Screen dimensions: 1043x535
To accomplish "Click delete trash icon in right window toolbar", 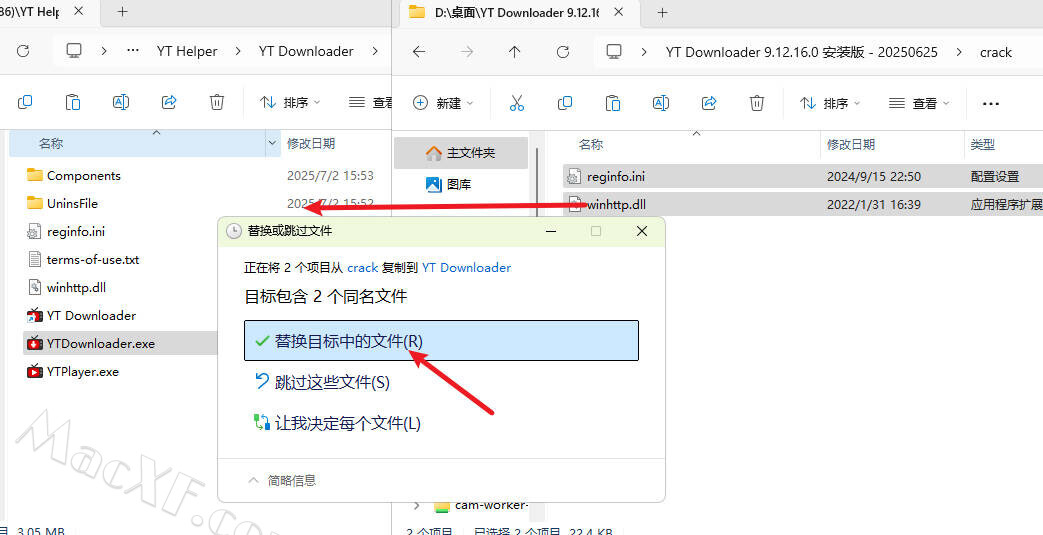I will pyautogui.click(x=756, y=103).
